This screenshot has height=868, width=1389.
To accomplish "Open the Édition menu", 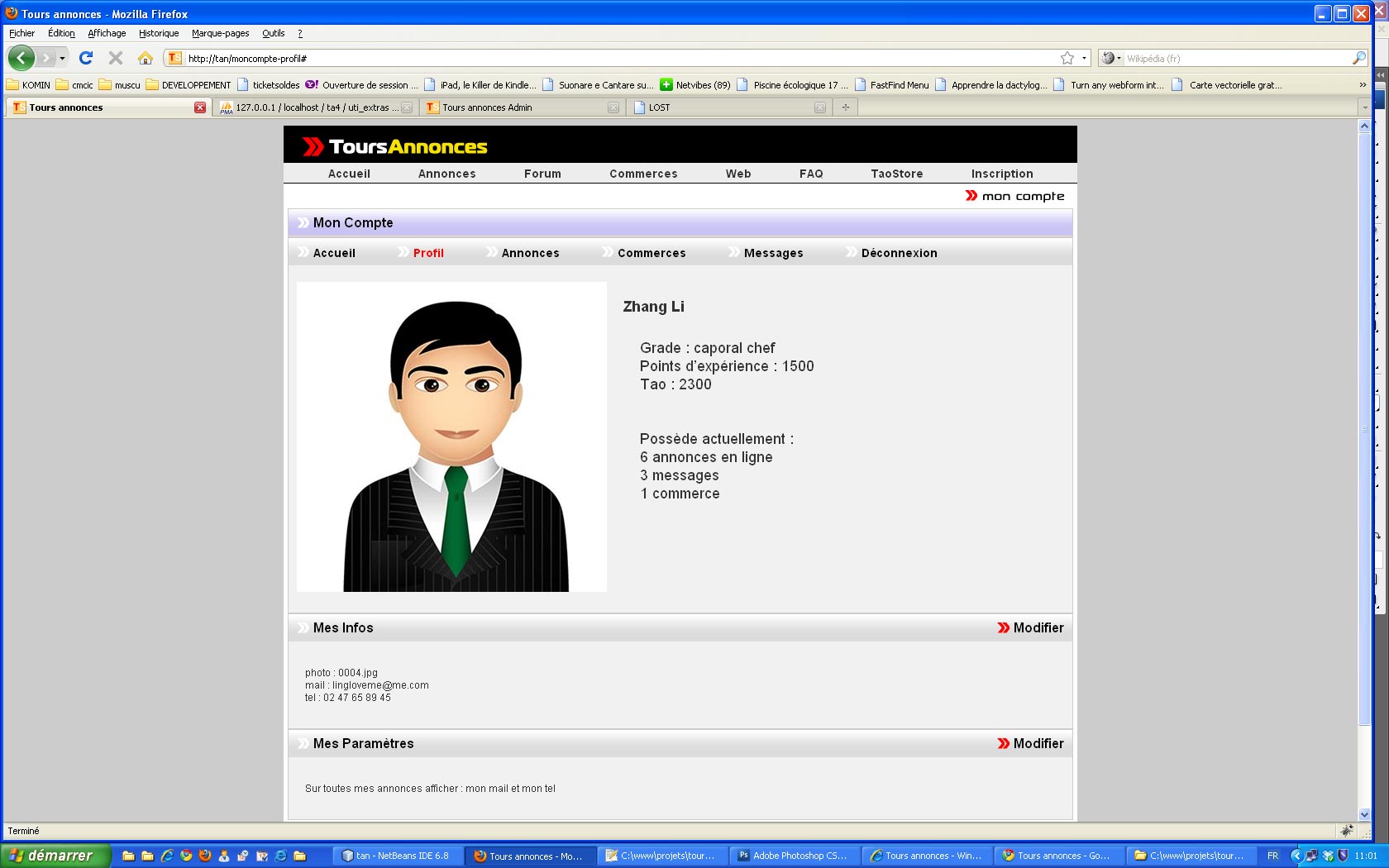I will 61,33.
